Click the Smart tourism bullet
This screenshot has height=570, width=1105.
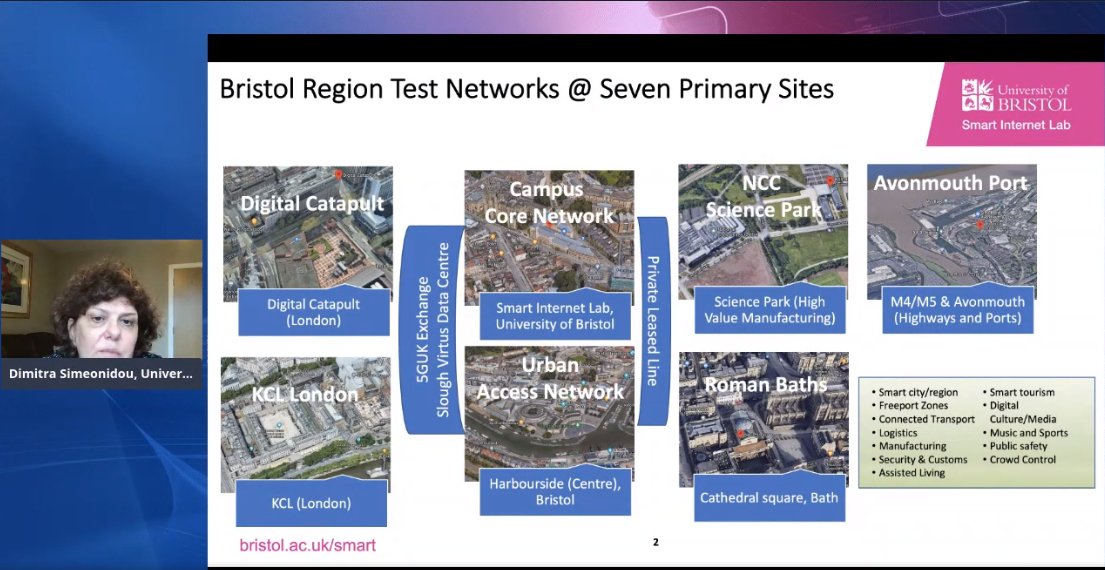click(x=1018, y=392)
